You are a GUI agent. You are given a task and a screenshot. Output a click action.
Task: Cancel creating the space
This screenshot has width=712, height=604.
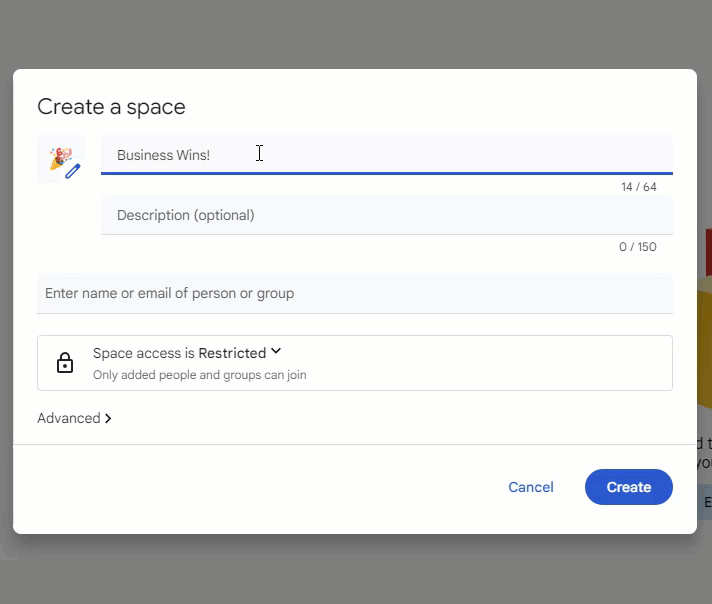tap(530, 487)
